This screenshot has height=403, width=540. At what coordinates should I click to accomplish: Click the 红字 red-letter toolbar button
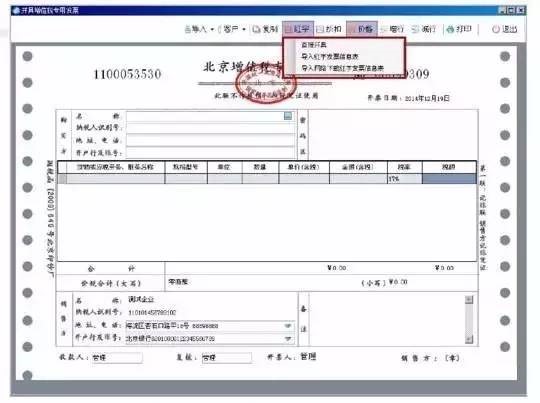coord(298,29)
